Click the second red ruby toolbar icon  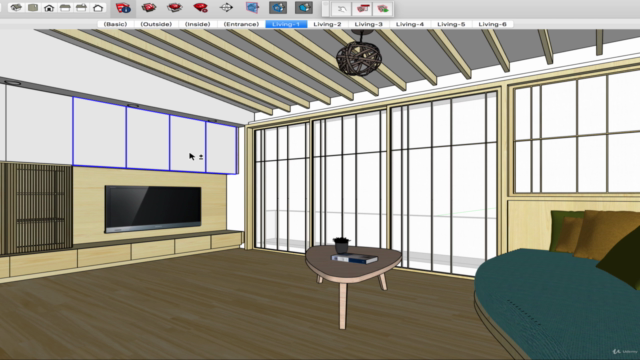tap(149, 8)
